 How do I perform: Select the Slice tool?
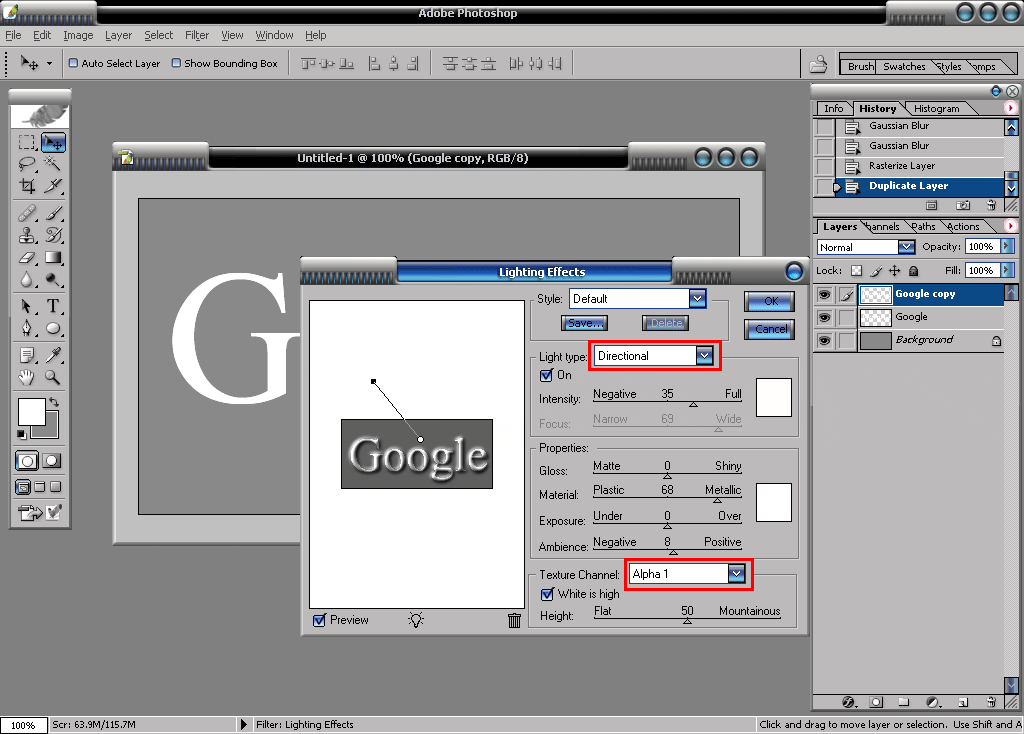point(53,186)
